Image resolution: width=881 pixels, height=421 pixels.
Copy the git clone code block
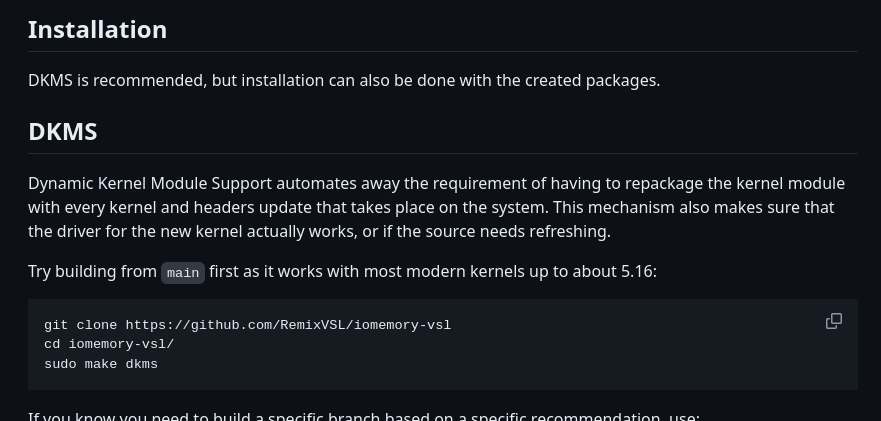[833, 321]
